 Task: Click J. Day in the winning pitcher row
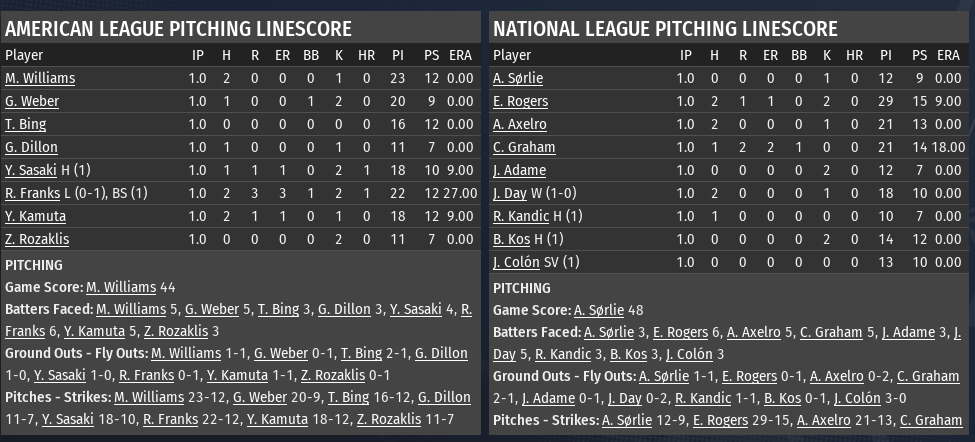(x=510, y=193)
